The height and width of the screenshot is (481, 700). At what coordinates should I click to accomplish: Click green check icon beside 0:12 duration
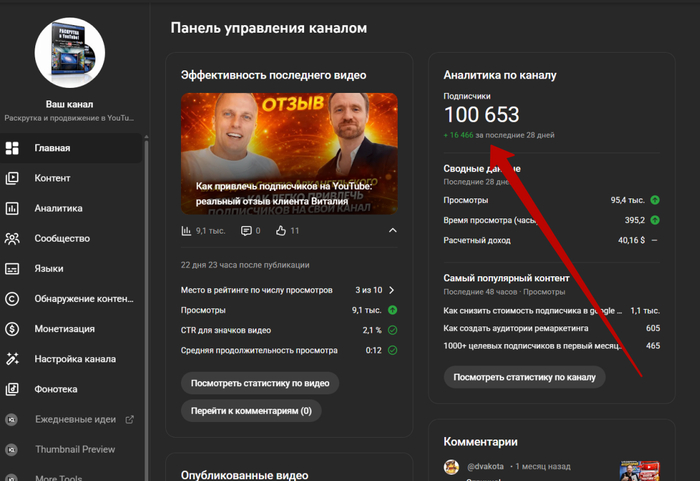click(x=392, y=350)
